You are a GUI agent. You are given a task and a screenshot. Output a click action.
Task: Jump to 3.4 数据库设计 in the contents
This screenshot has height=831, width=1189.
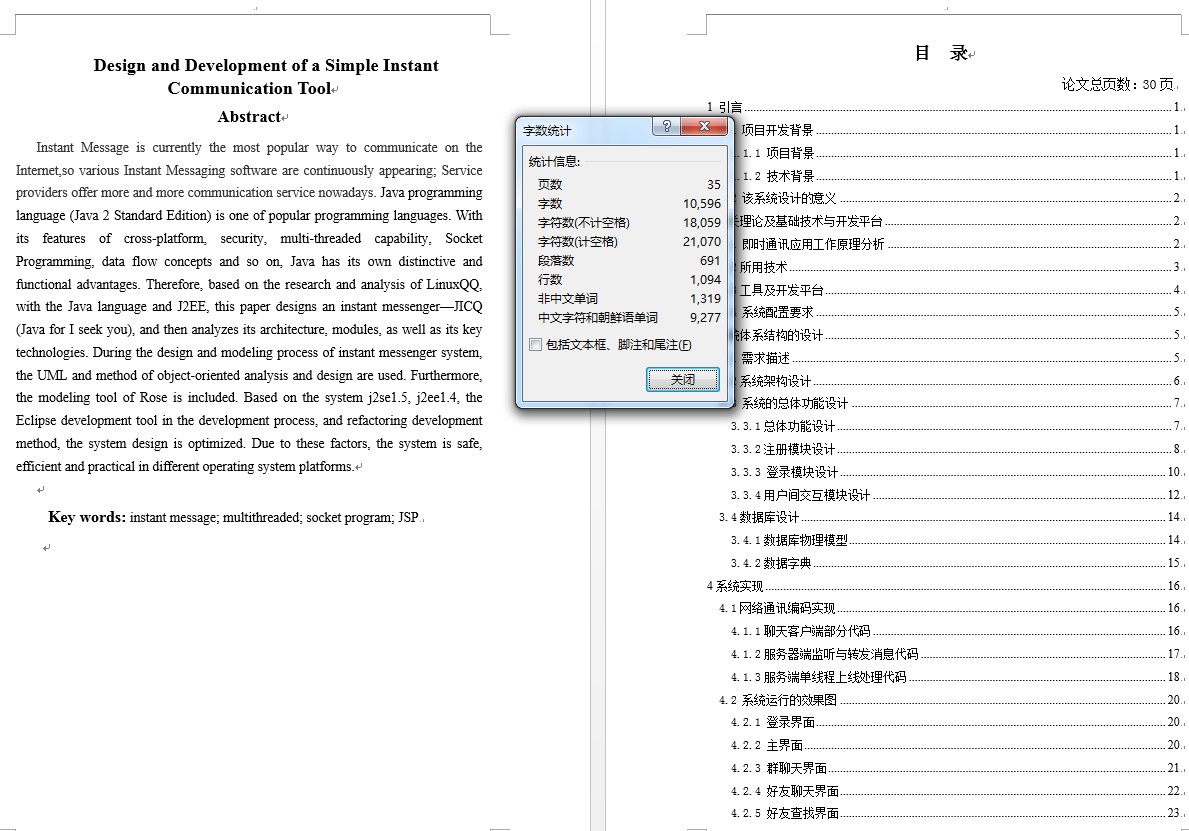tap(949, 517)
